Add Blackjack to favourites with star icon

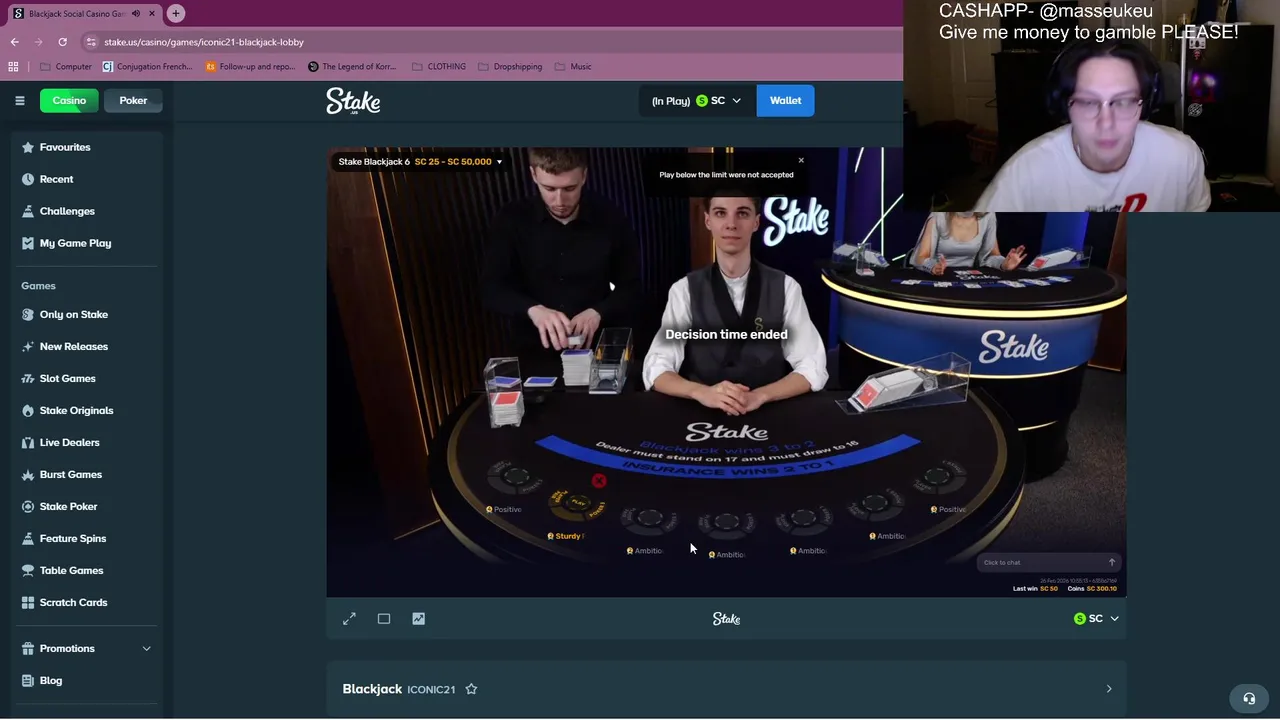[471, 689]
